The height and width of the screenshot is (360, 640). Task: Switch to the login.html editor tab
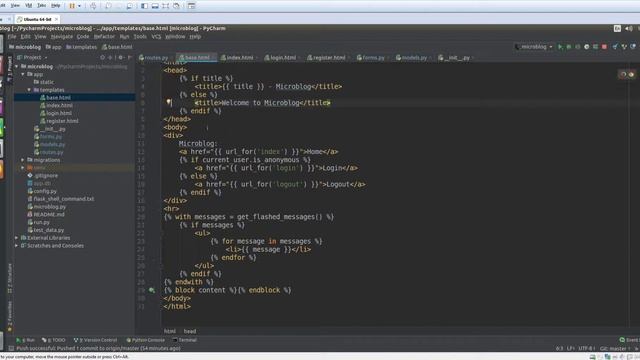pos(282,58)
